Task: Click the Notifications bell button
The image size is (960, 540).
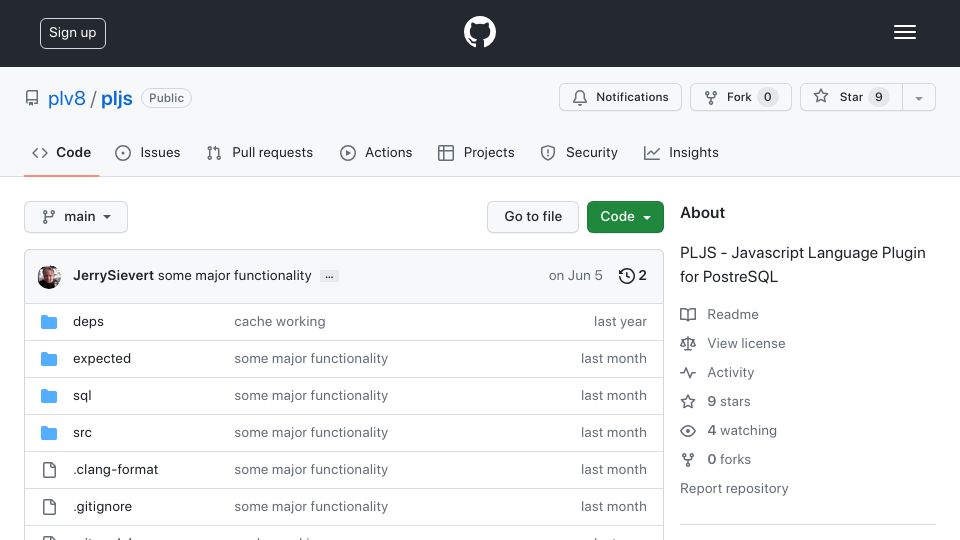Action: (x=620, y=97)
